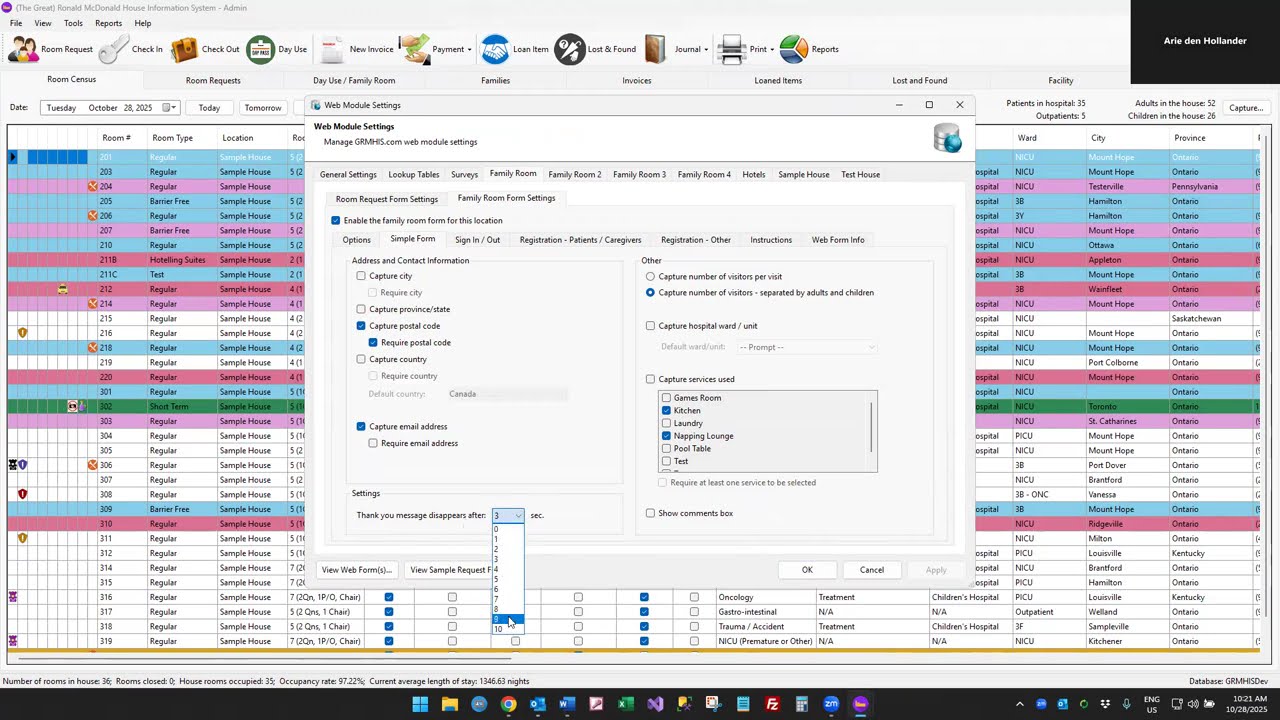Open the Web Form Info tab
This screenshot has width=1280, height=720.
838,240
